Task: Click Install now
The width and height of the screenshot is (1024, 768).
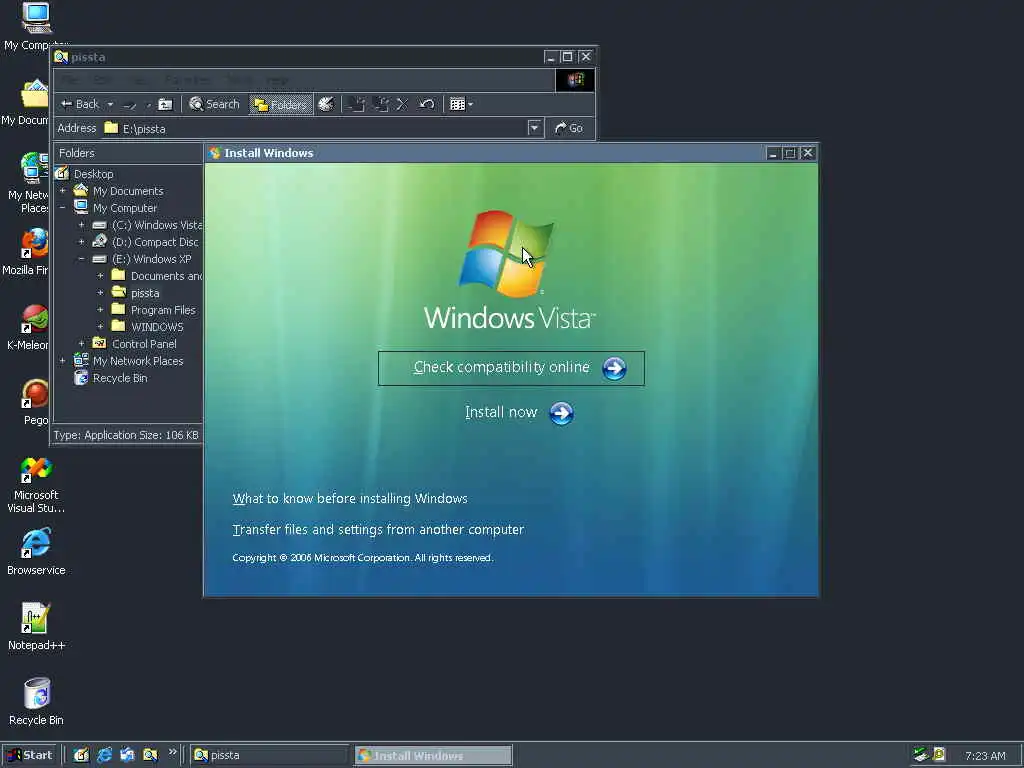Action: [x=501, y=412]
